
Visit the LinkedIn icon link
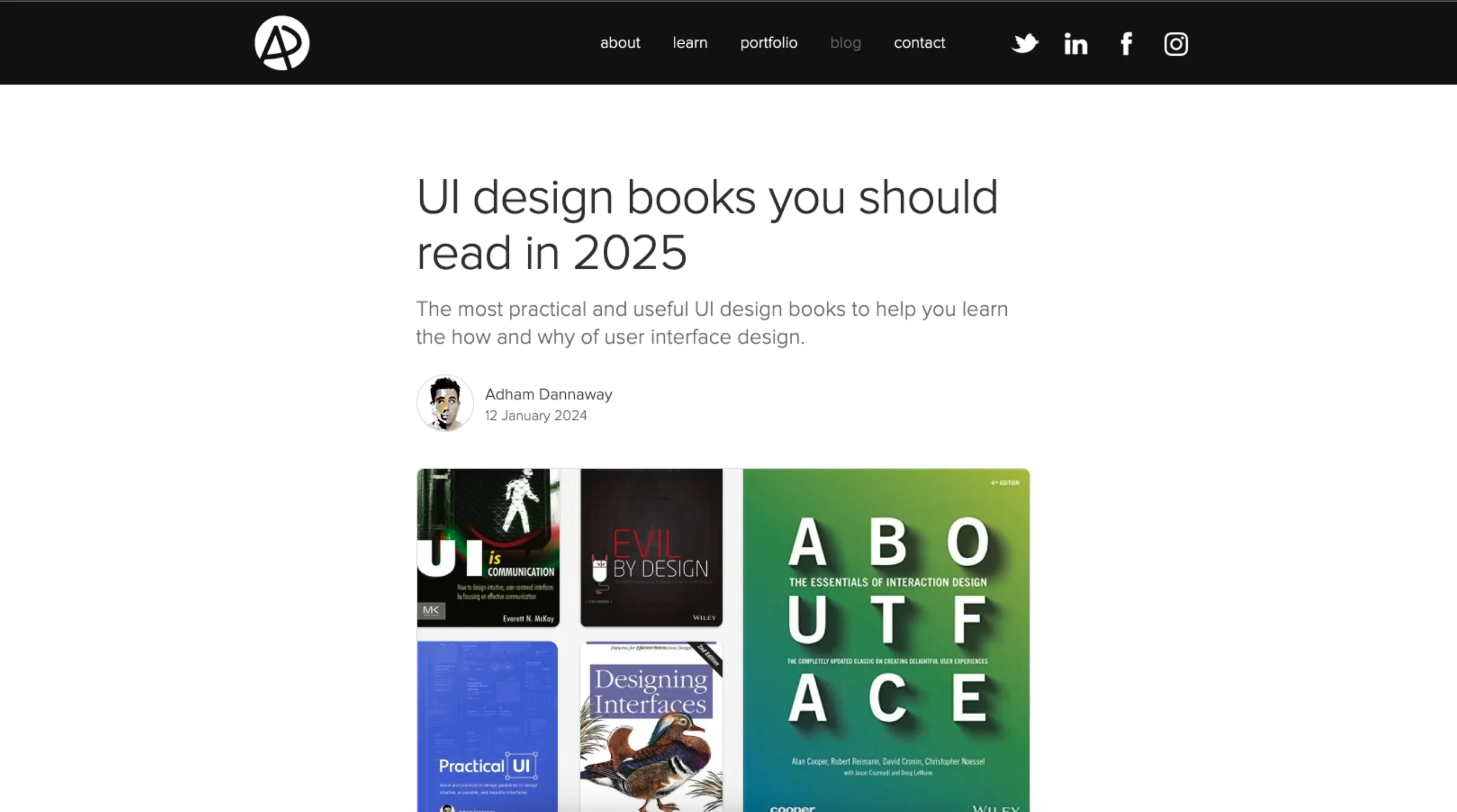pos(1076,44)
